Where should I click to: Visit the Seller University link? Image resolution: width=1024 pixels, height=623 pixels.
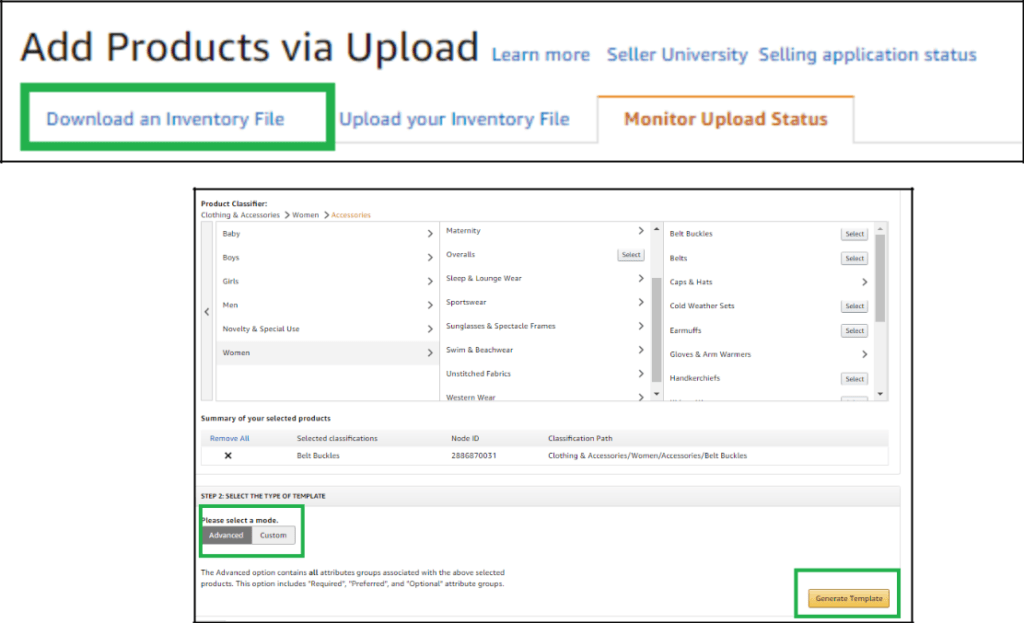[677, 55]
